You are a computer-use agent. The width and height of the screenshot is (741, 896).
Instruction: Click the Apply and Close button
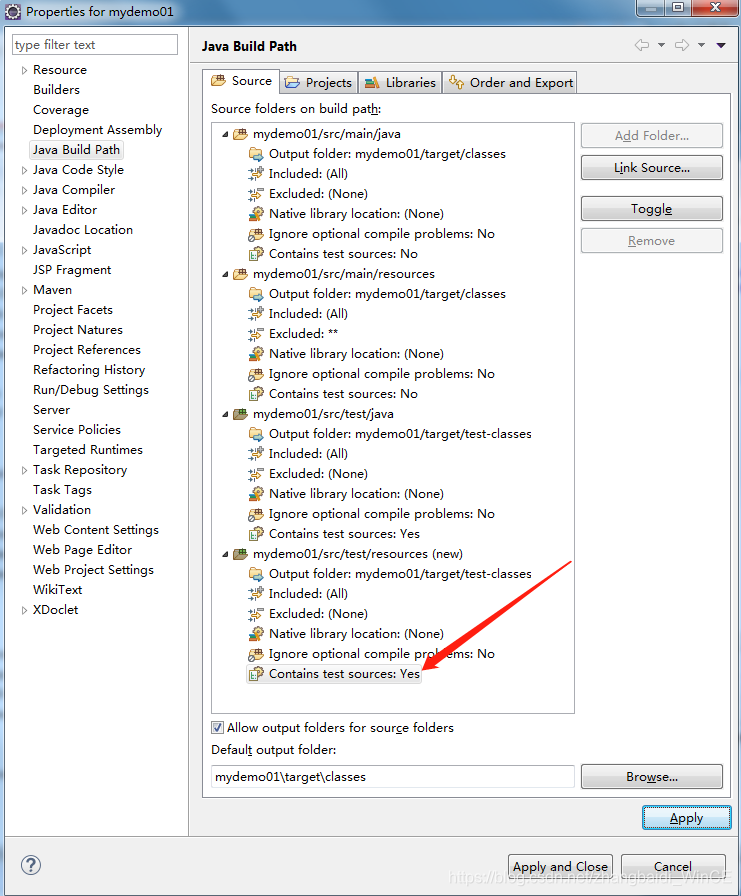pos(559,867)
